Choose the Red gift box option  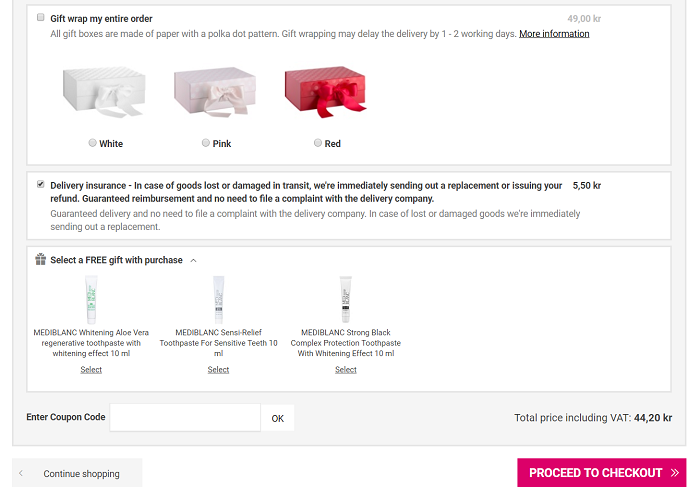(318, 143)
